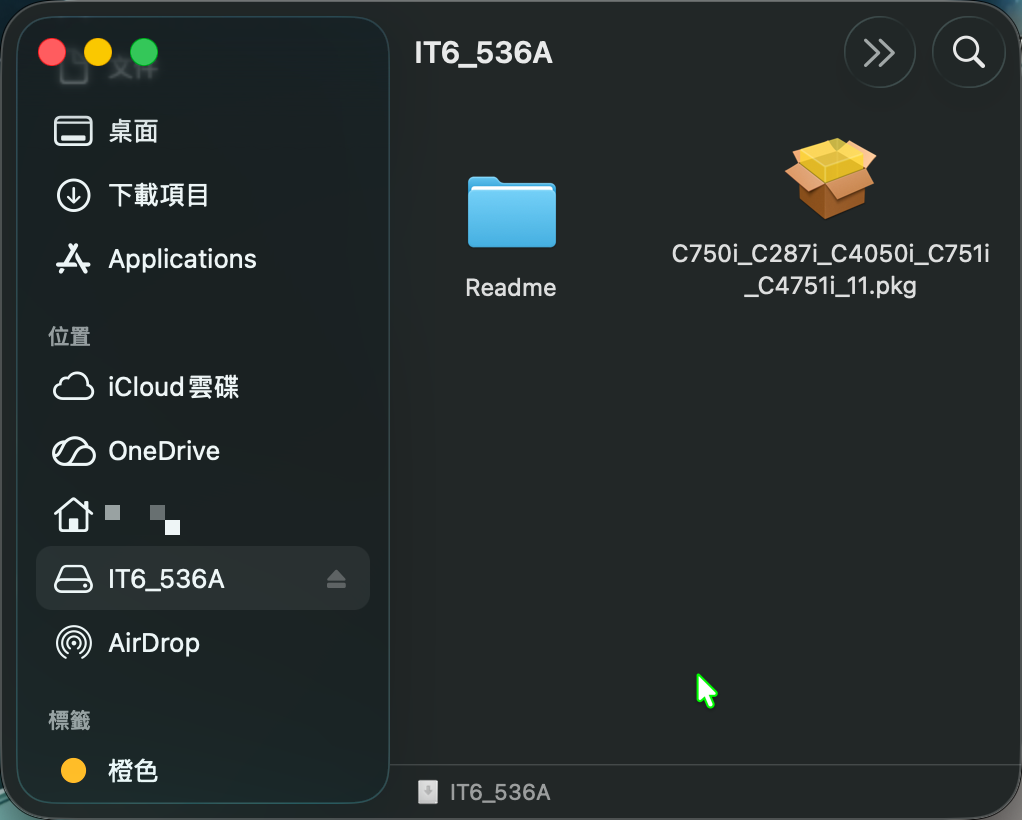Click IT6_536A in the path bar
The height and width of the screenshot is (820, 1022).
pos(500,792)
